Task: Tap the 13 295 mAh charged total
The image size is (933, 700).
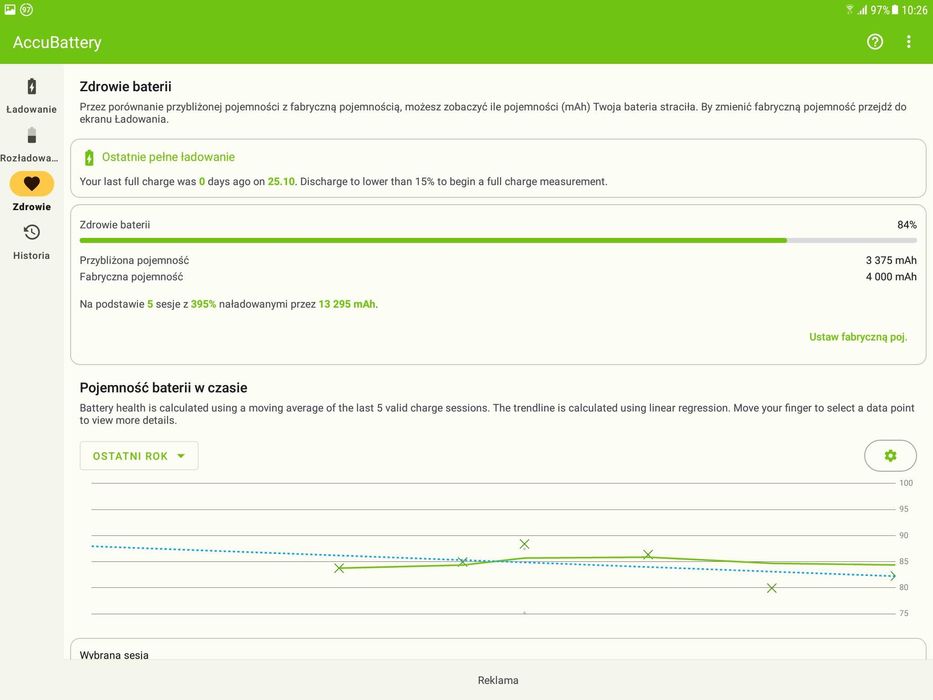Action: tap(347, 304)
